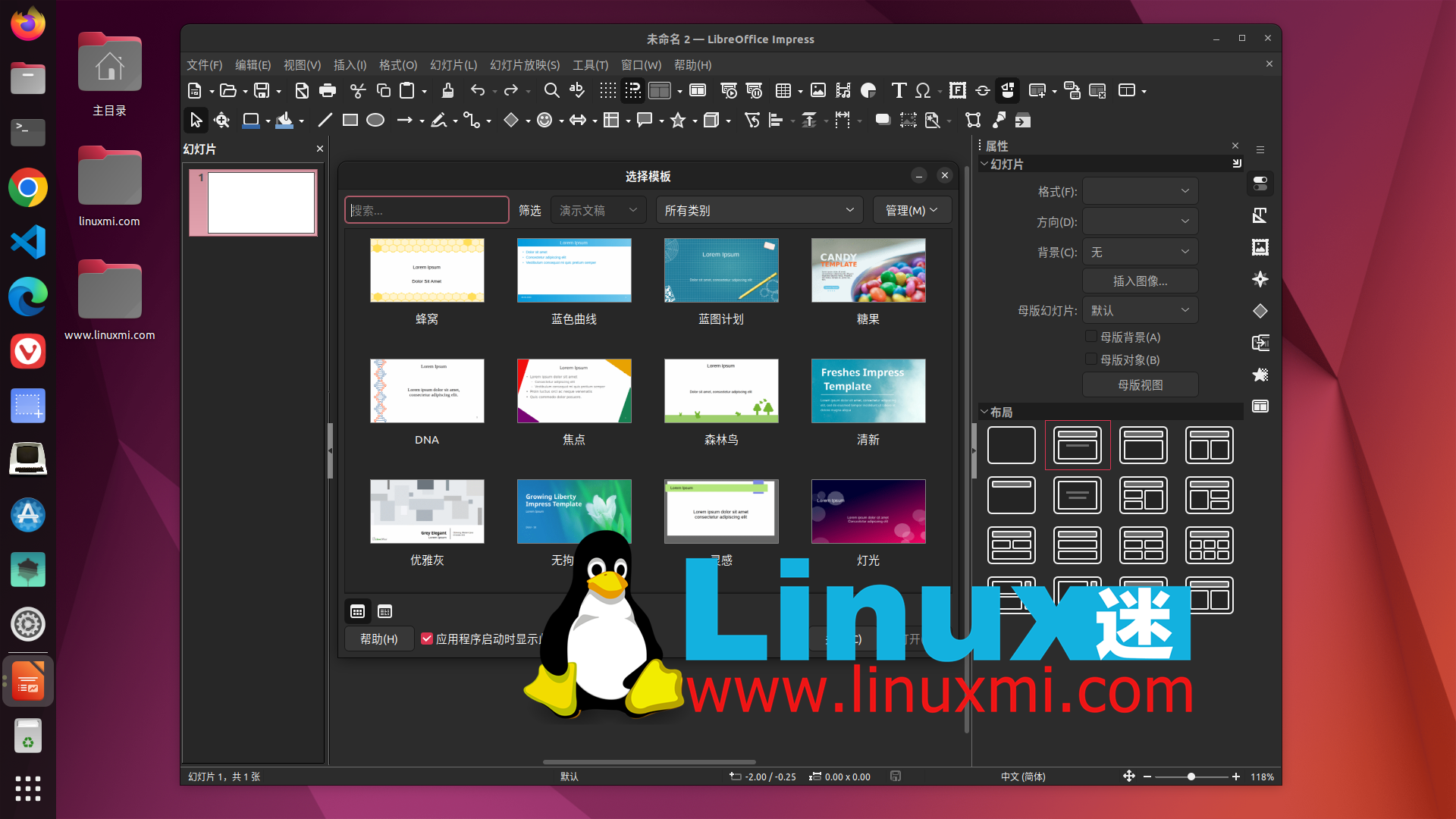Select the arrow Select tool

pos(196,120)
